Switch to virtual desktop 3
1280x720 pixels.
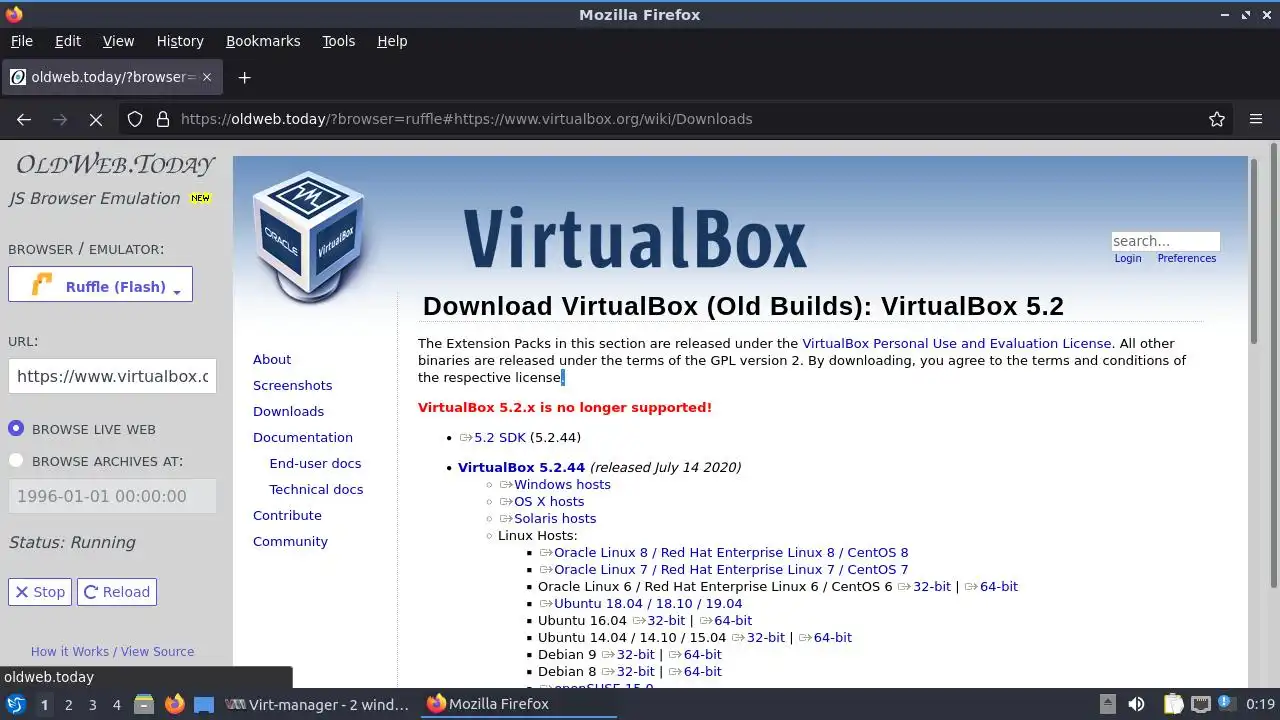[x=92, y=704]
